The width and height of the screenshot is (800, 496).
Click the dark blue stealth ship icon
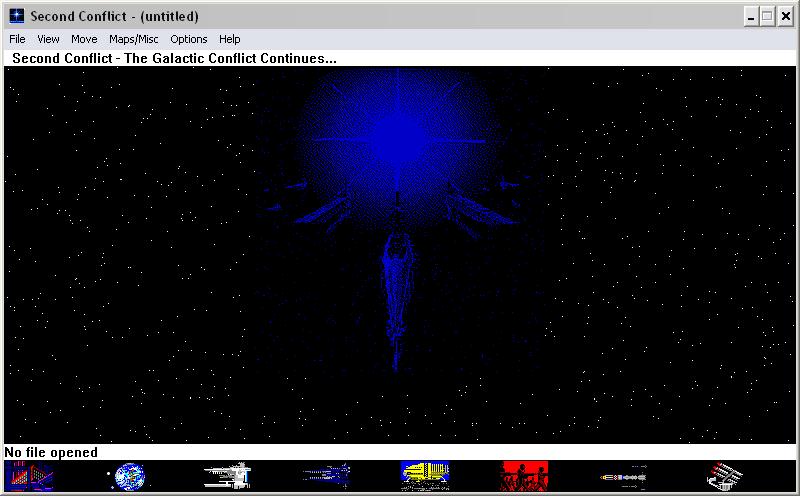pos(326,476)
